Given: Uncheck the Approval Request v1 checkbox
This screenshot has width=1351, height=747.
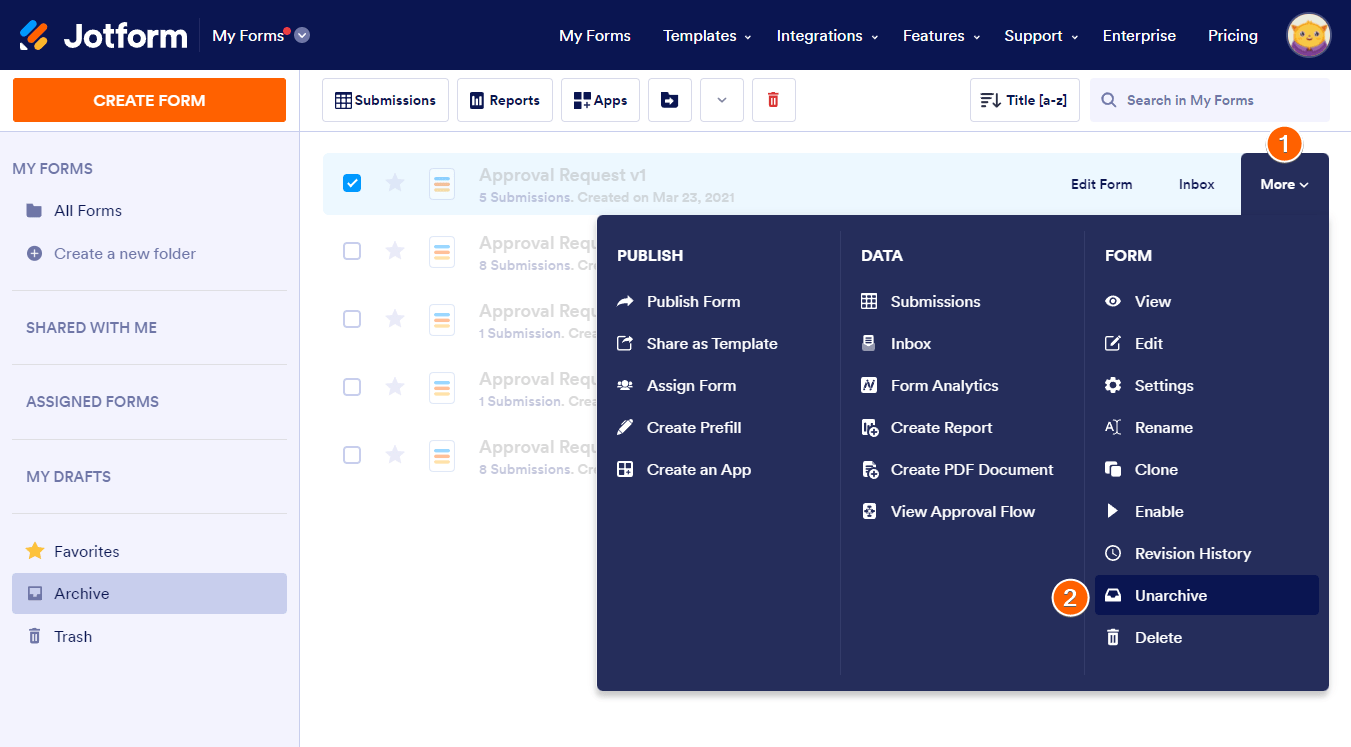Looking at the screenshot, I should coord(352,183).
